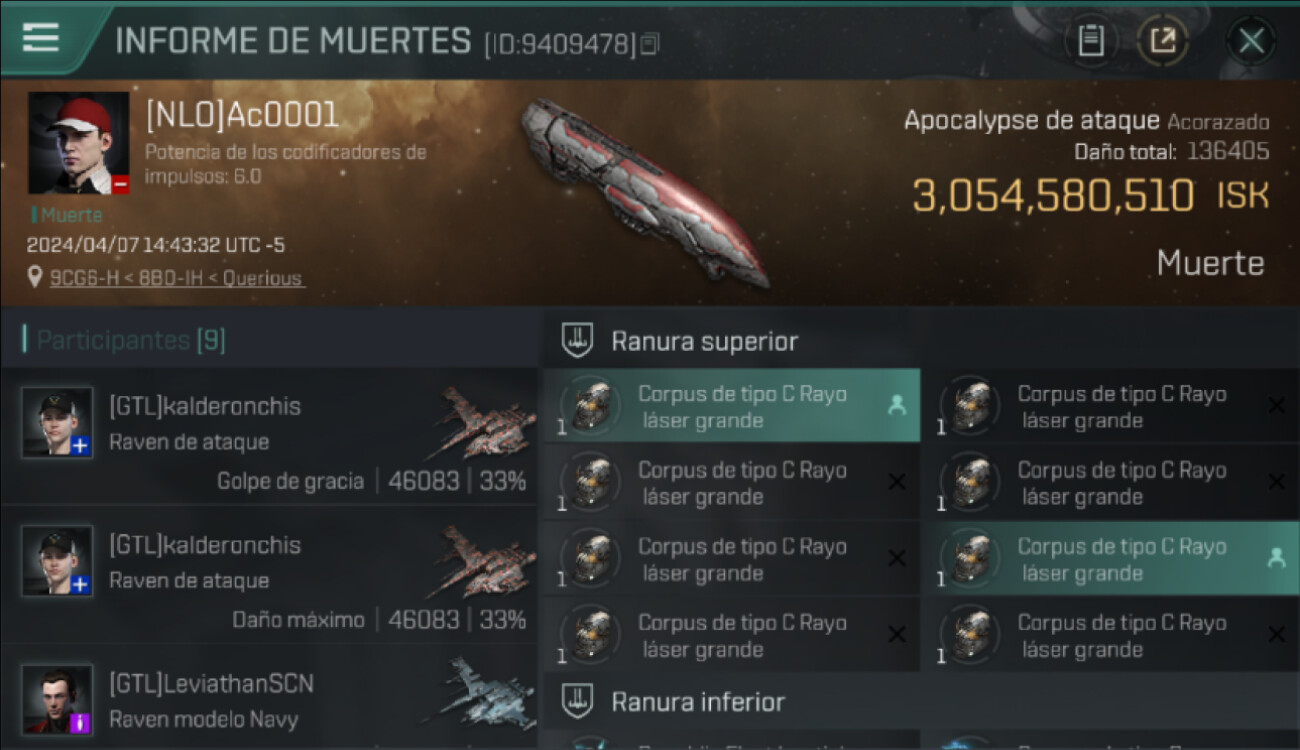Select highlighted Corpus laser in right column
Viewport: 1300px width, 750px height.
(1118, 559)
